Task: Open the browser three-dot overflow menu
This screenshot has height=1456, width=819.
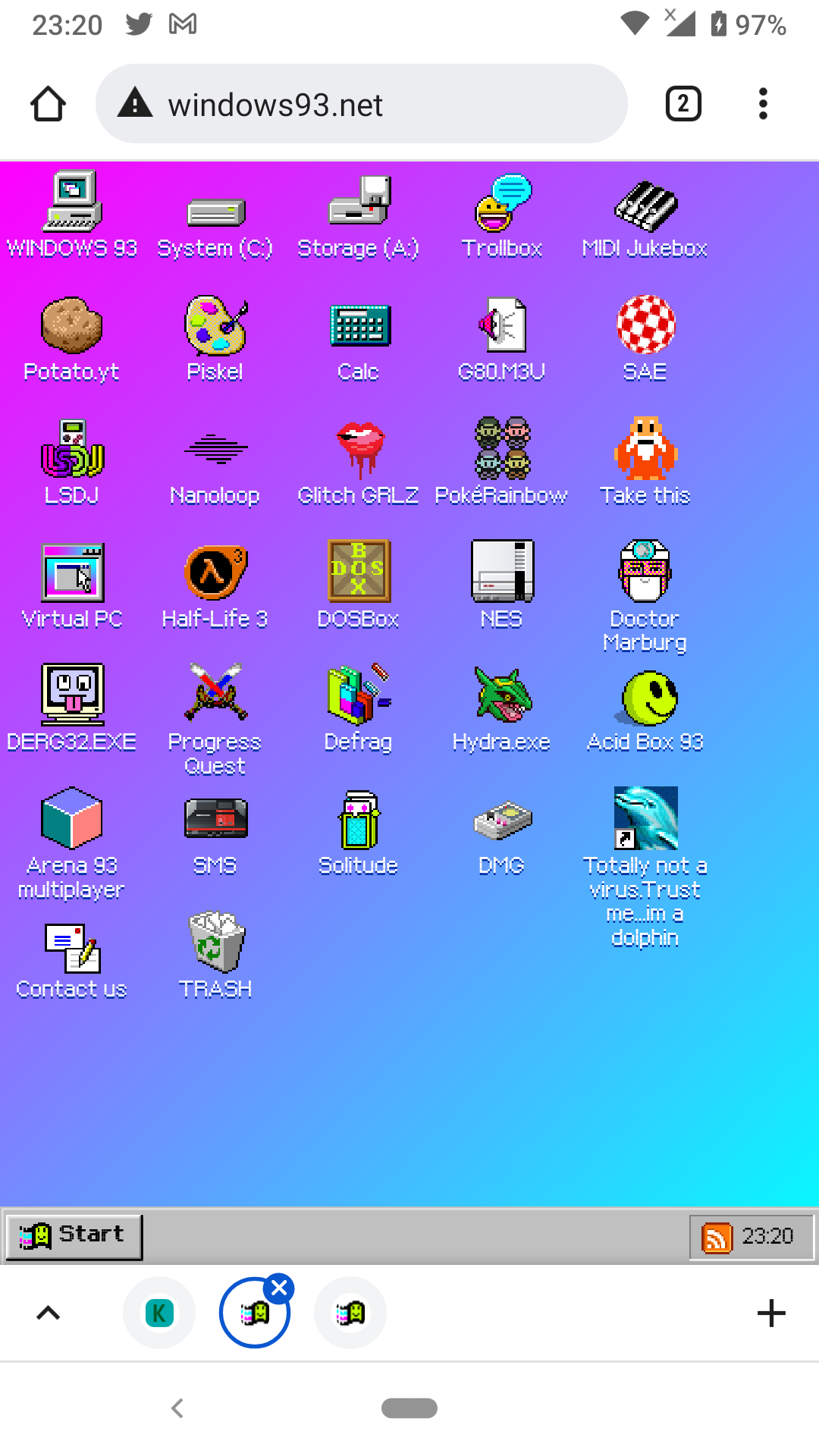Action: 763,104
